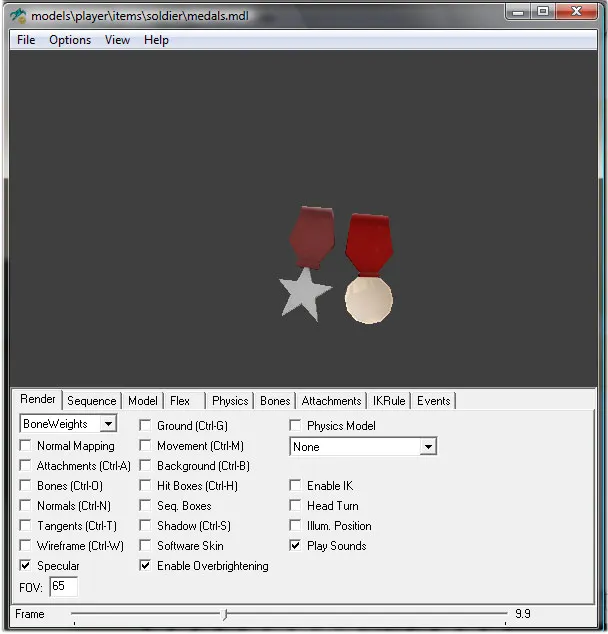Screen dimensions: 608x634
Task: Open the File menu
Action: point(26,40)
